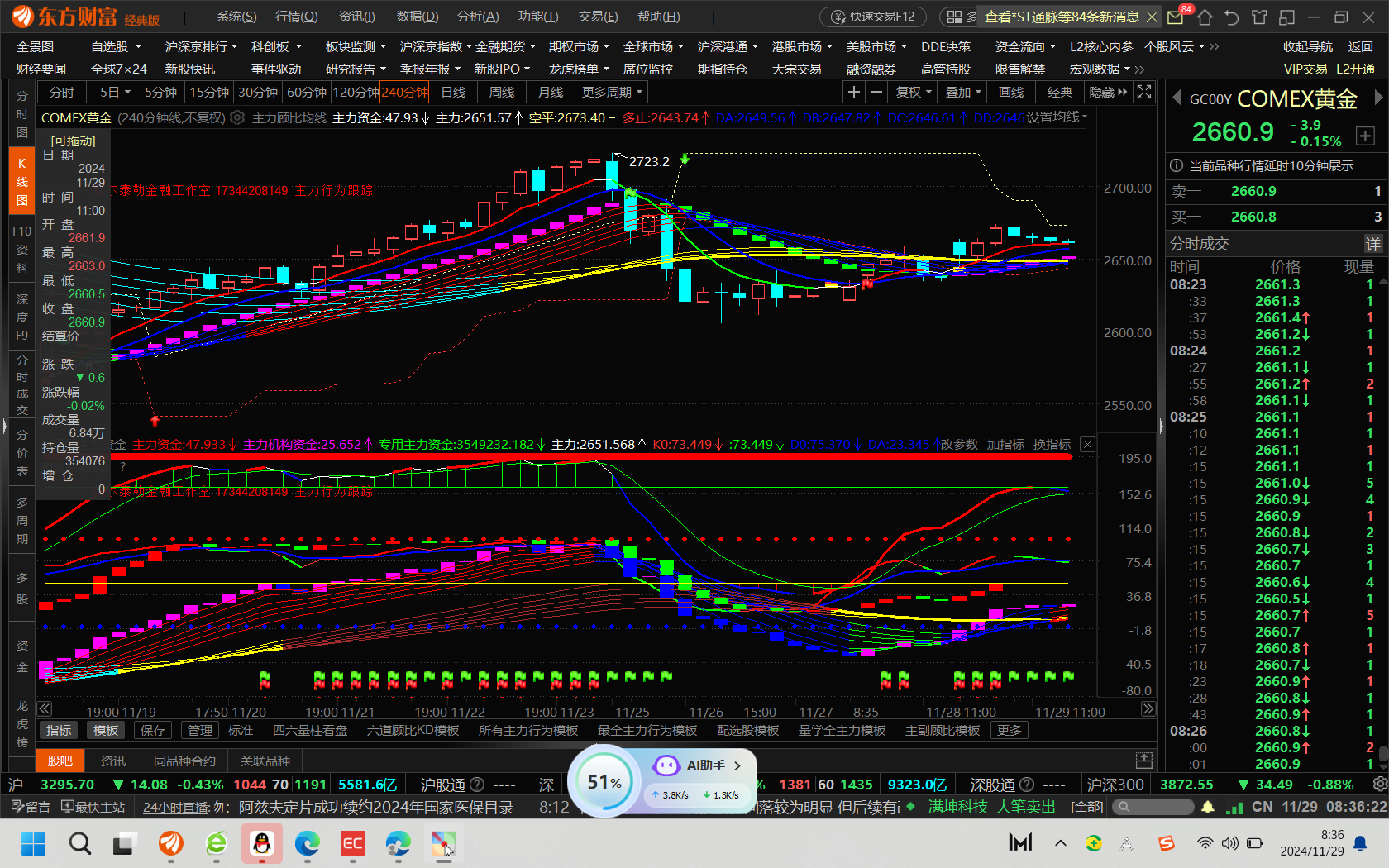1389x868 pixels.
Task: Zoom in chart with plus button
Action: coord(854,92)
